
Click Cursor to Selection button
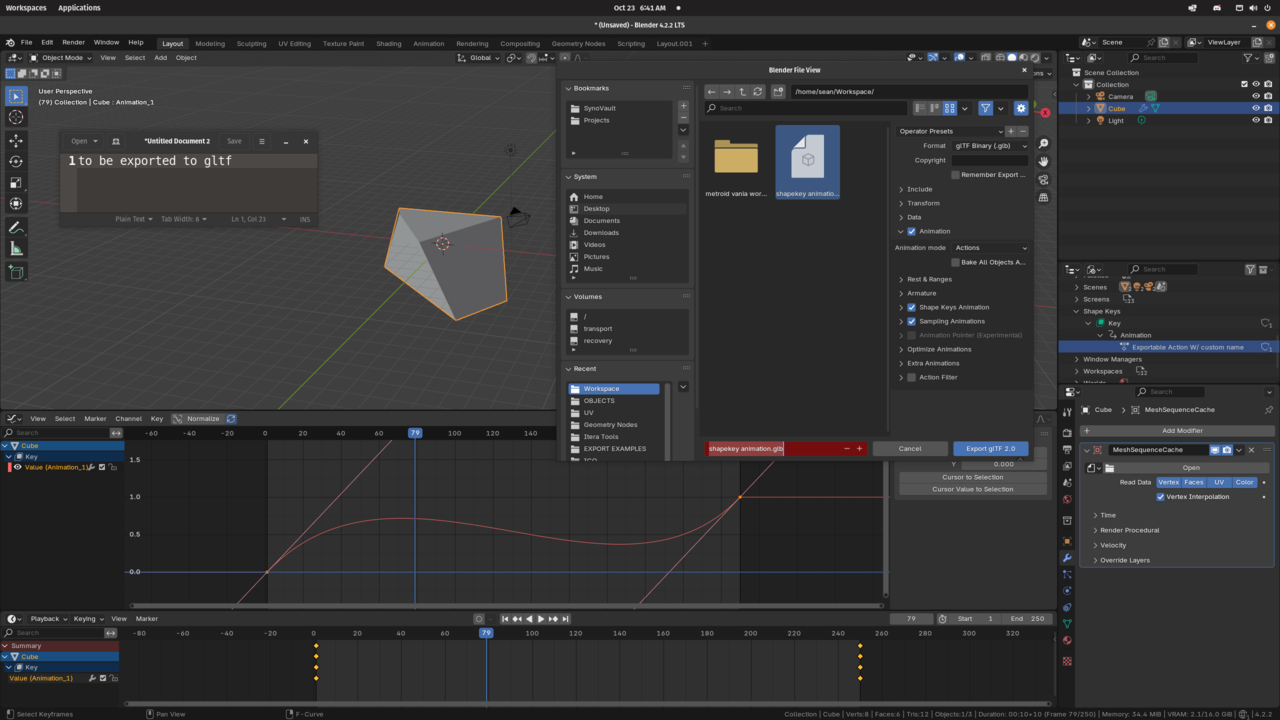972,477
